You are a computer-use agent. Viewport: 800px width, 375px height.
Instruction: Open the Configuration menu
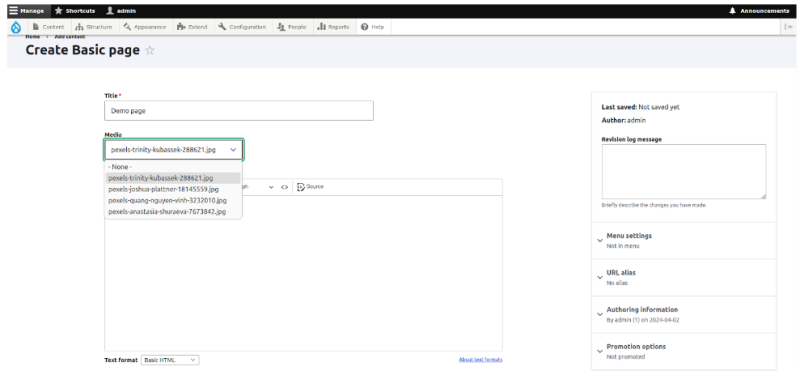[x=242, y=27]
